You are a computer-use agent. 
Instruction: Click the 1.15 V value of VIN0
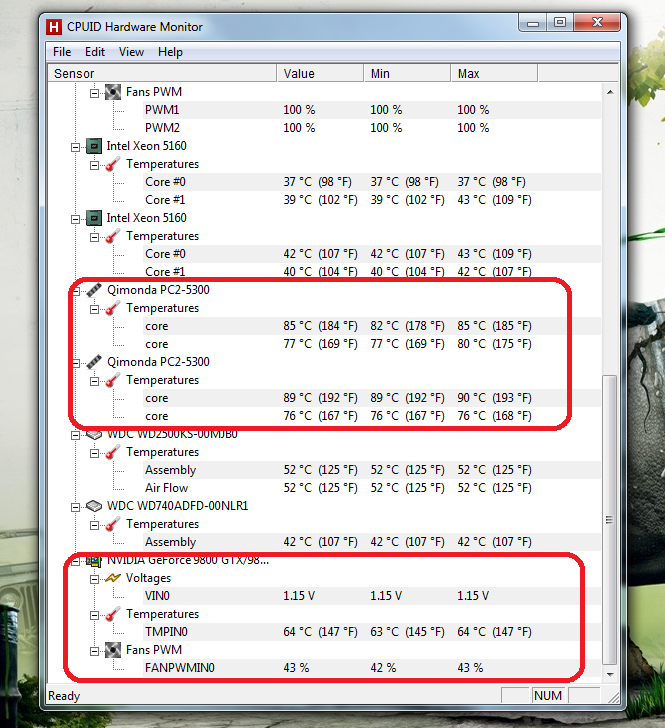299,596
